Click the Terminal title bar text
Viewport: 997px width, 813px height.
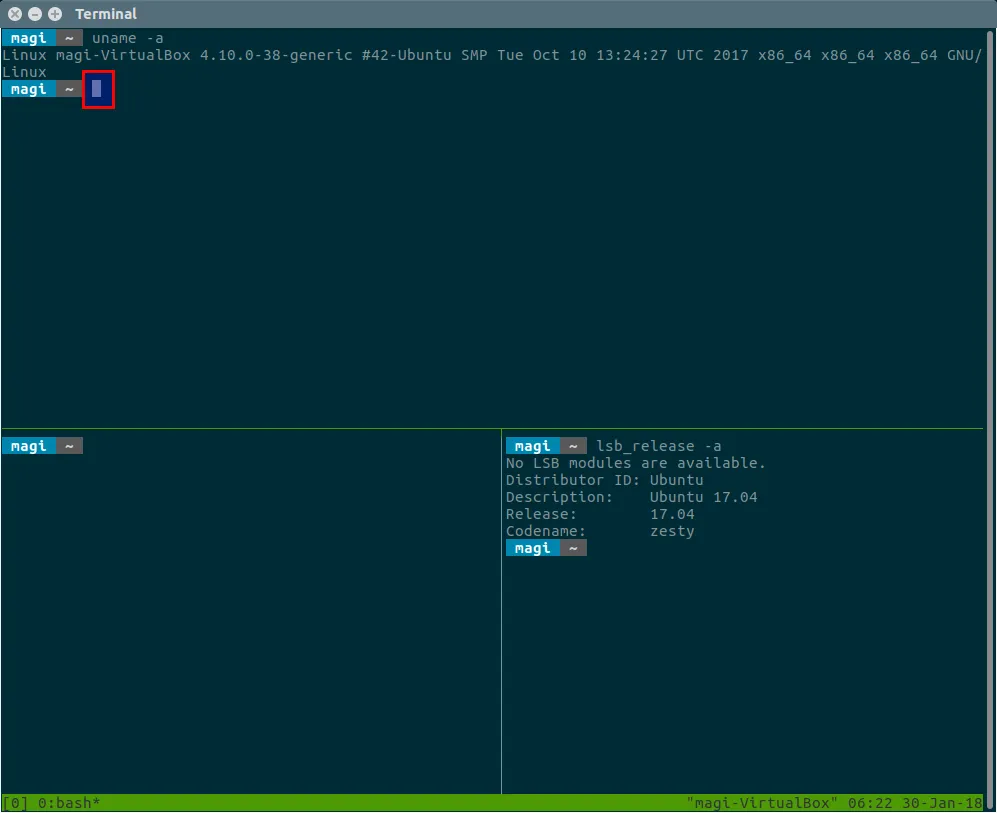pos(106,14)
